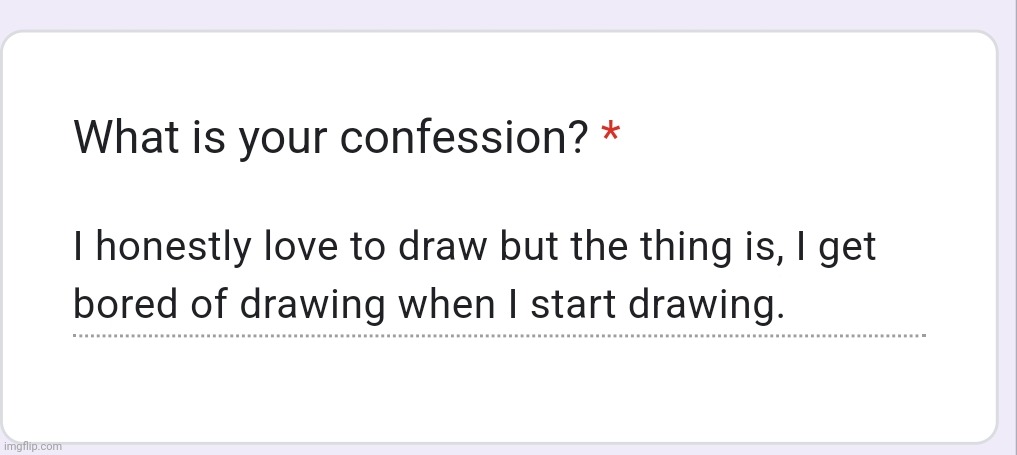Click the word 'confession?' in the question
The width and height of the screenshot is (1017, 455).
pos(464,137)
